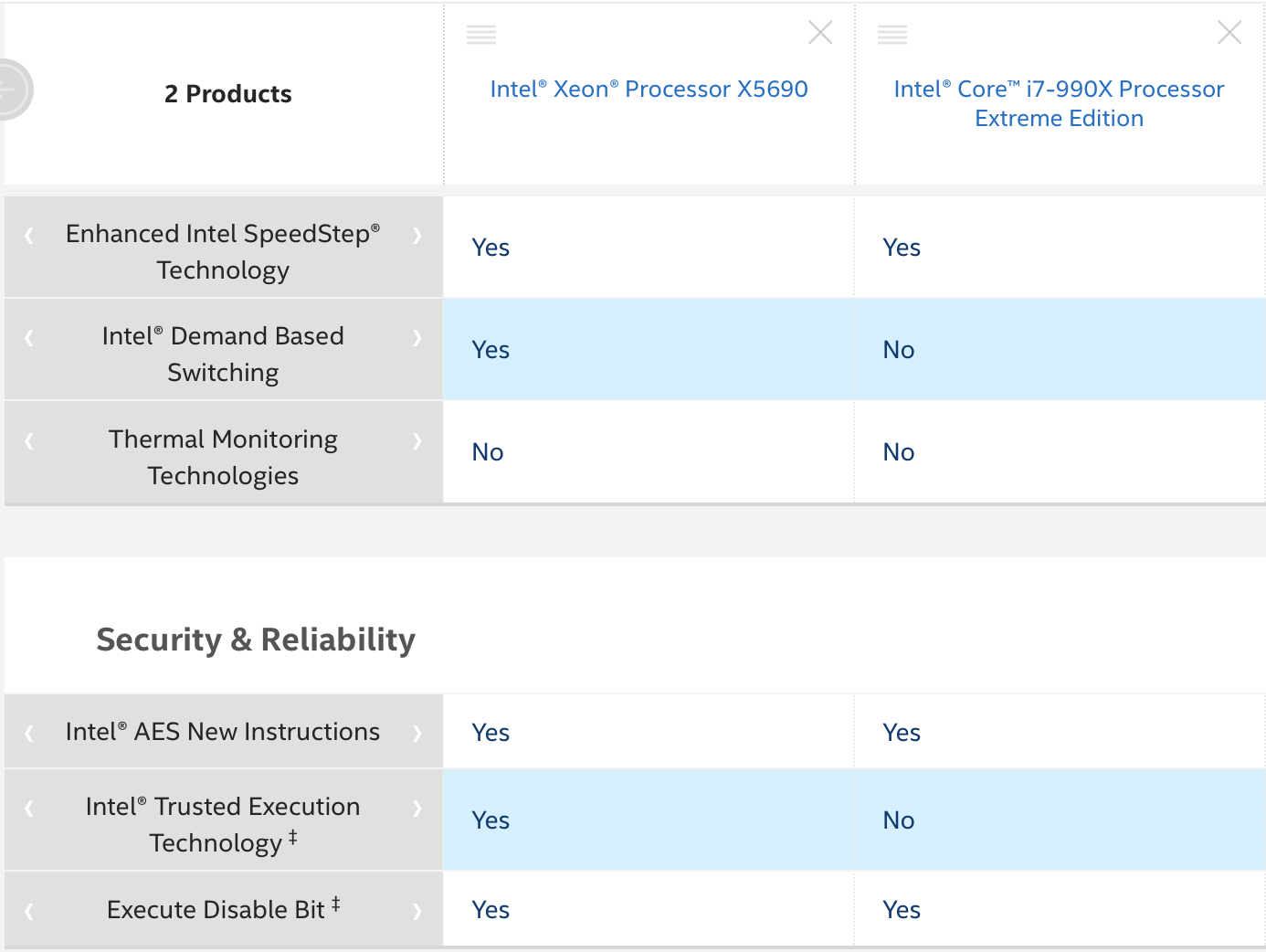Screen dimensions: 1266x952
Task: Click left chevron on Execute Disable Bit row
Action: tap(29, 911)
